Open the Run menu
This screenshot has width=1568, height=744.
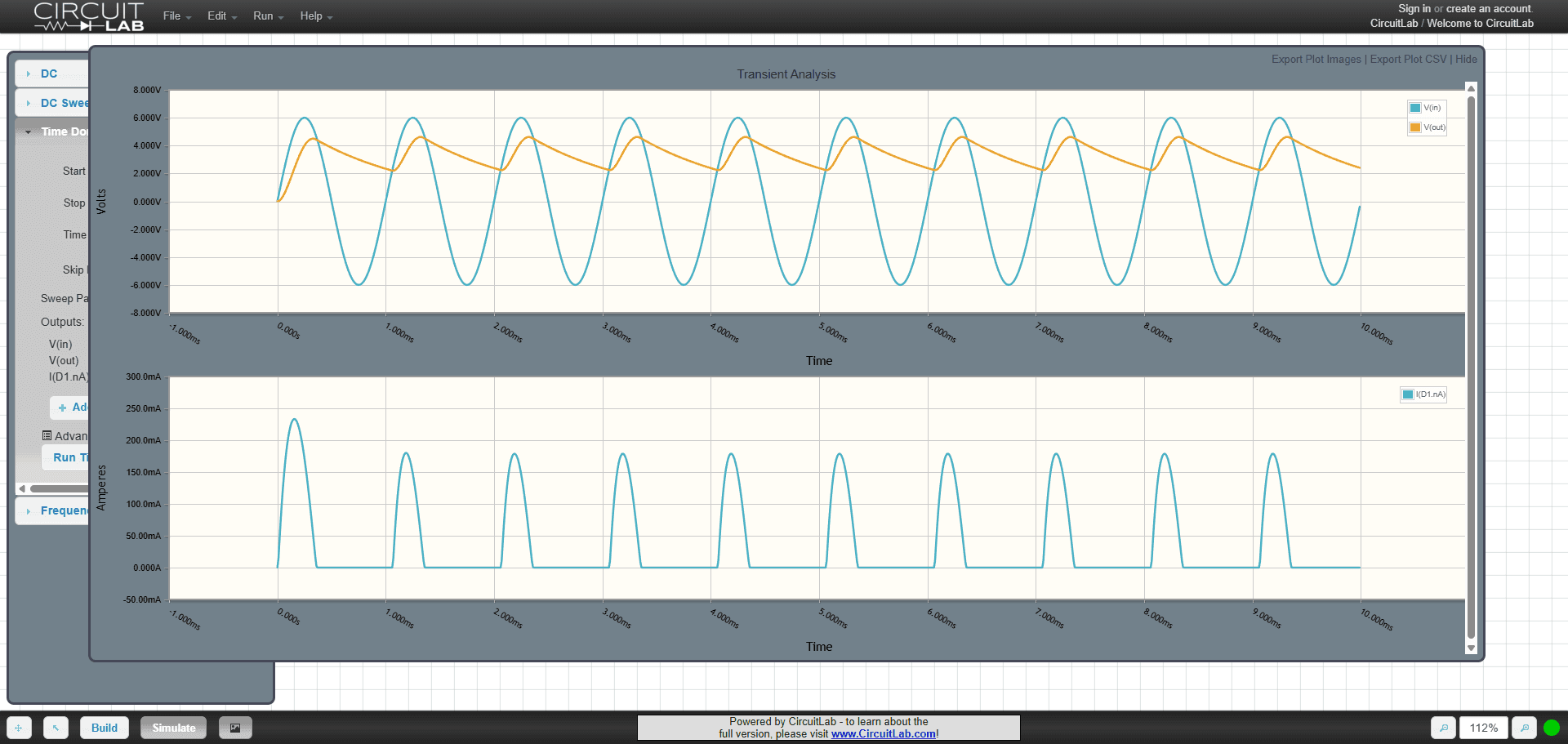click(268, 16)
